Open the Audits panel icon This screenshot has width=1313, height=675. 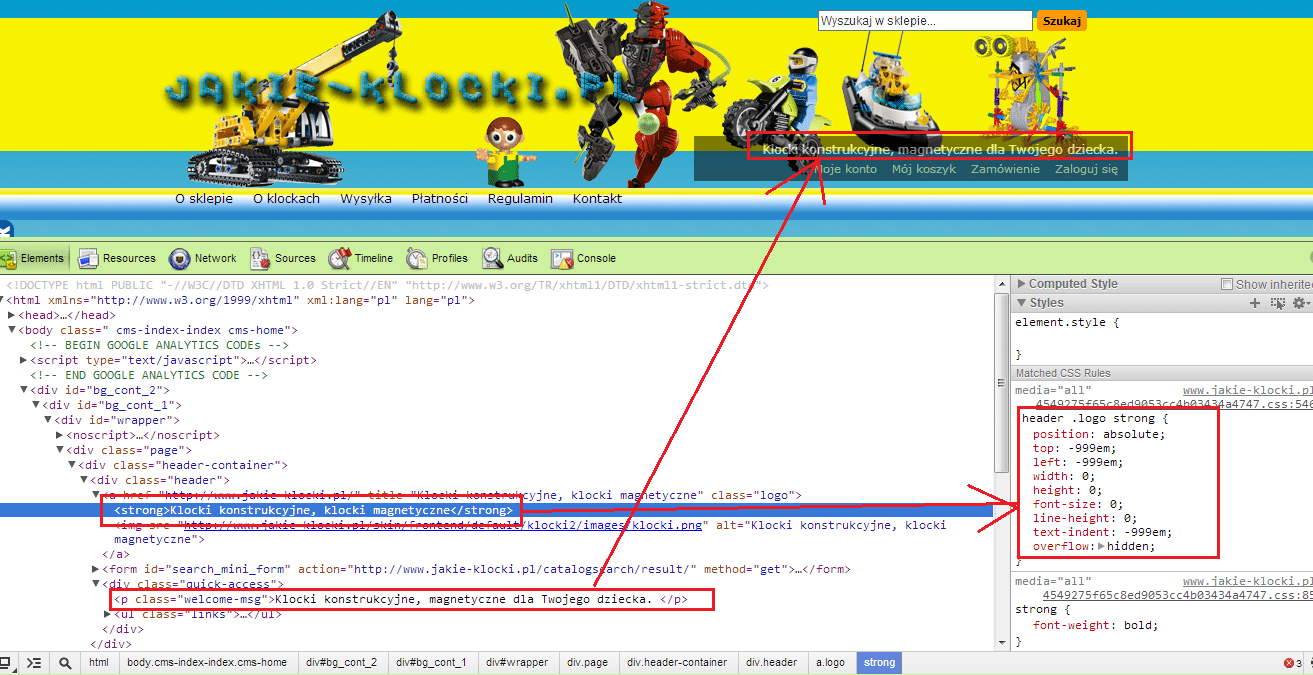point(492,259)
